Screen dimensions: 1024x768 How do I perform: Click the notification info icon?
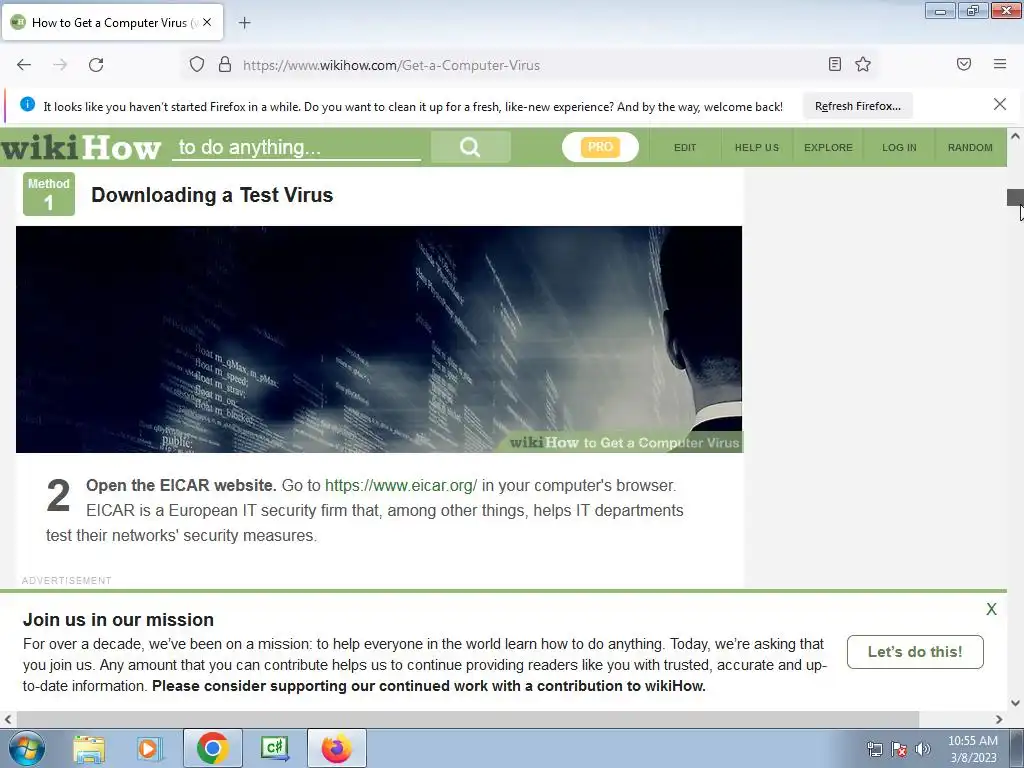click(x=27, y=104)
